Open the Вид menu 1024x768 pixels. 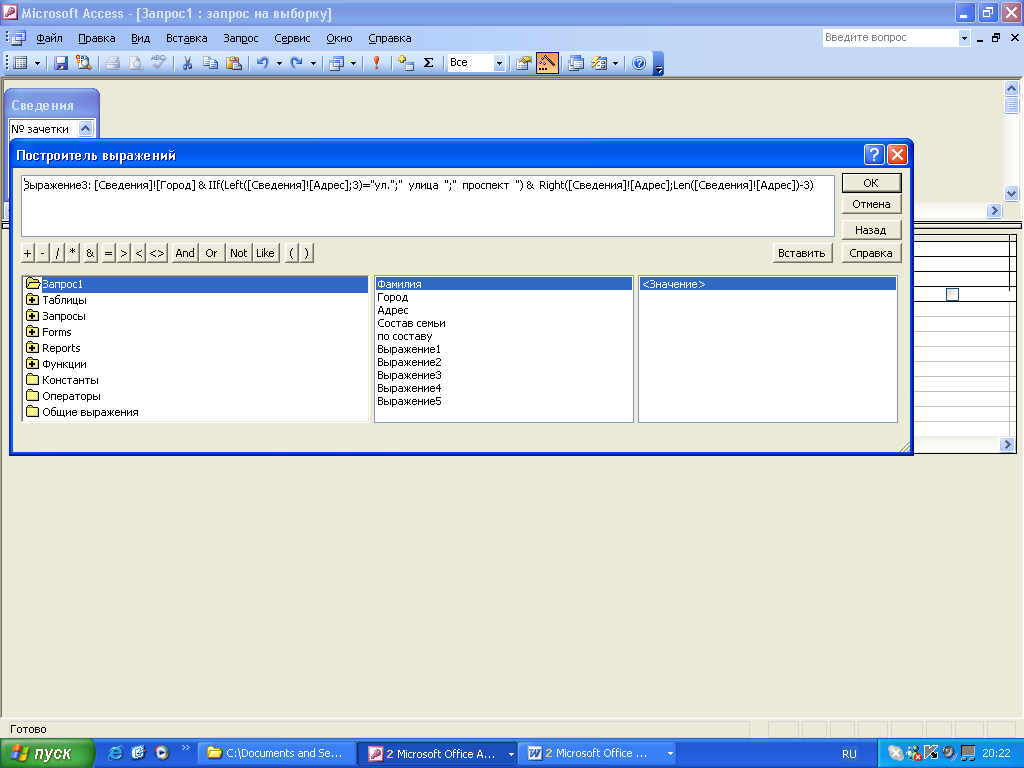click(140, 38)
